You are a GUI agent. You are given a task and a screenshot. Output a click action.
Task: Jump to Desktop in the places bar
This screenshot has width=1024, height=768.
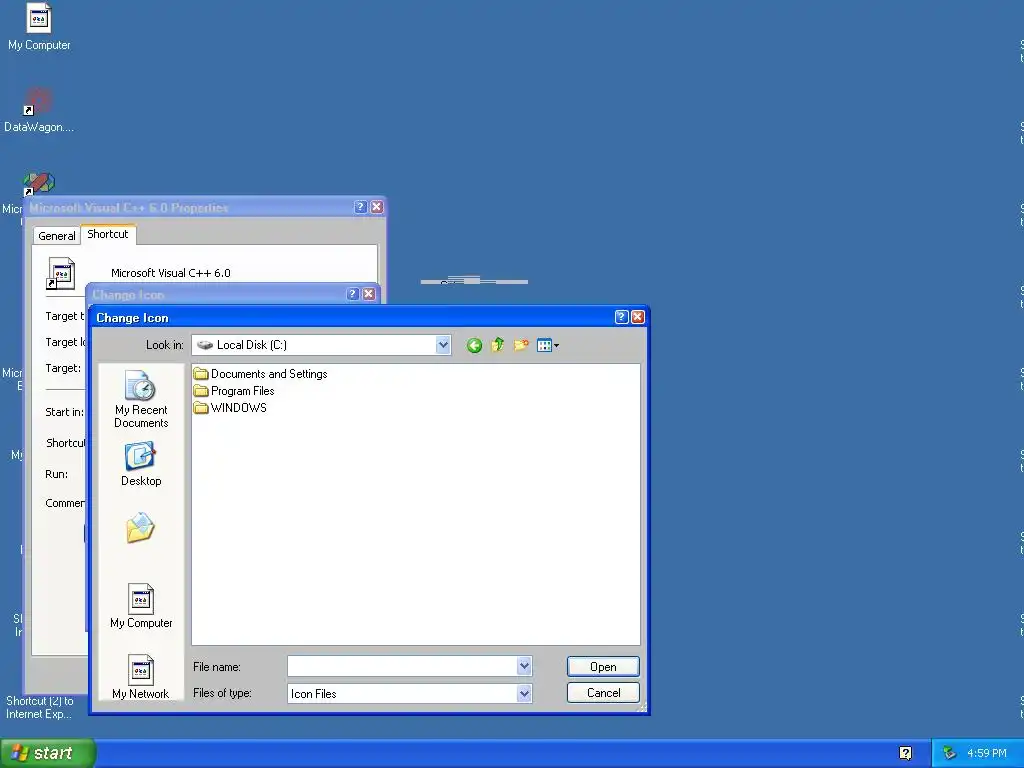(141, 464)
